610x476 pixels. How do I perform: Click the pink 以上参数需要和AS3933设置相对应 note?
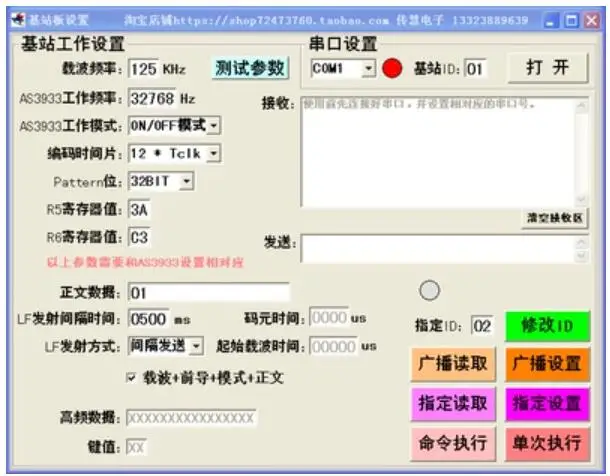(145, 262)
